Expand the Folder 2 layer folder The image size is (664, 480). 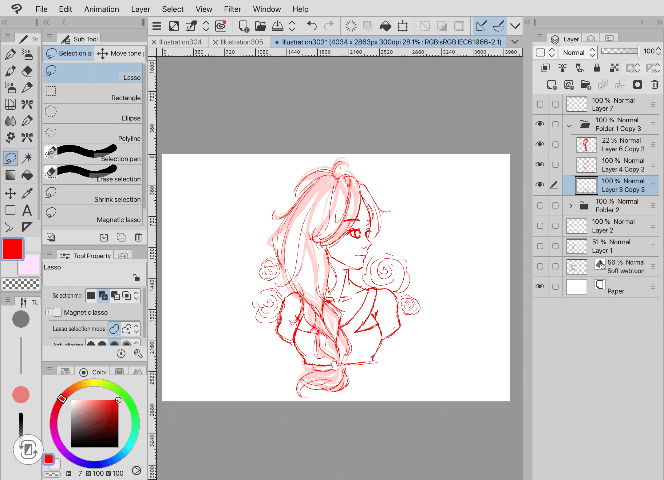[570, 206]
